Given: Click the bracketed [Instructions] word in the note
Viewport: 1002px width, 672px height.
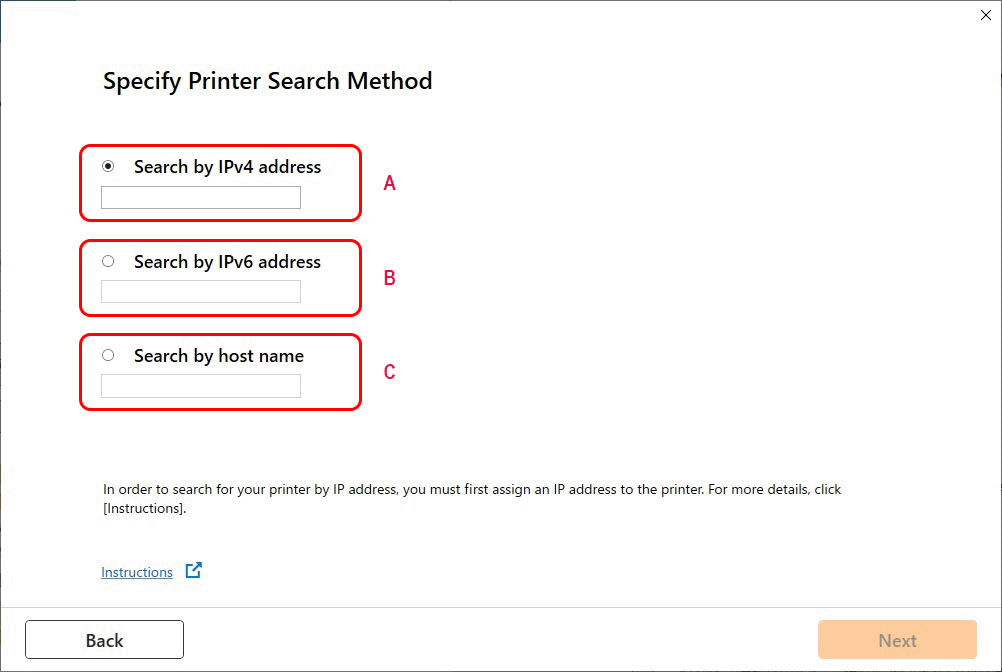Looking at the screenshot, I should [144, 508].
